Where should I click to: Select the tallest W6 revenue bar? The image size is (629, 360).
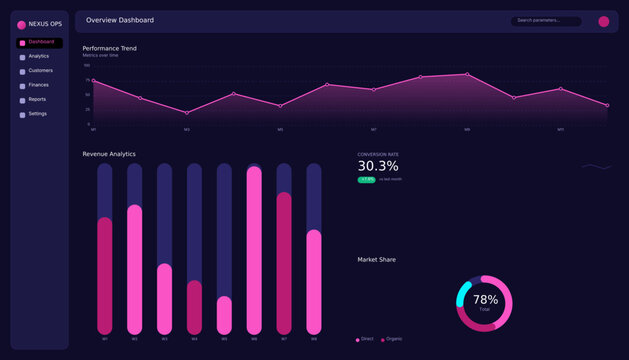254,250
